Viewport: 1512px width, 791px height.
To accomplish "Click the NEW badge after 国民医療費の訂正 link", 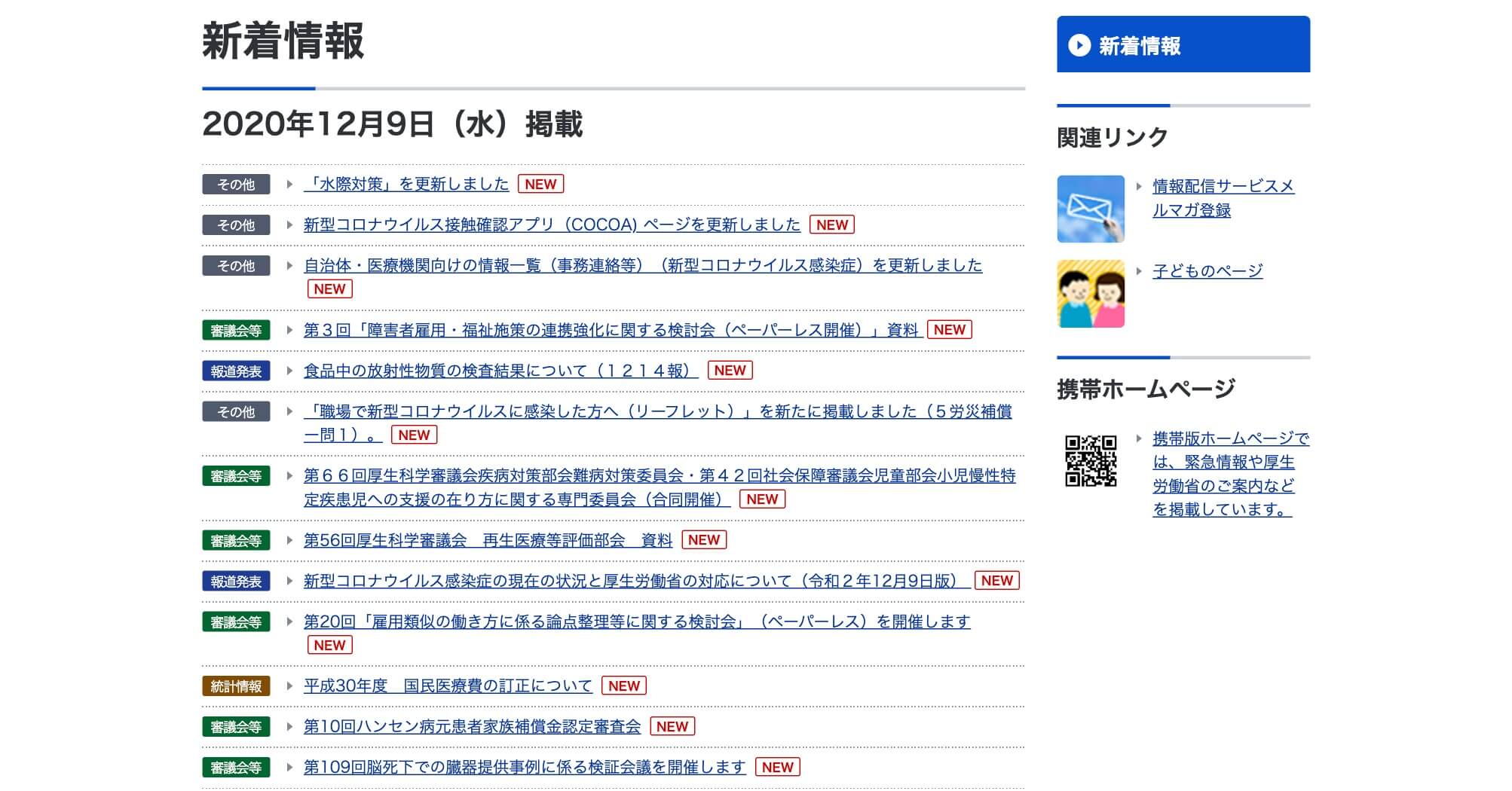I will coord(624,686).
